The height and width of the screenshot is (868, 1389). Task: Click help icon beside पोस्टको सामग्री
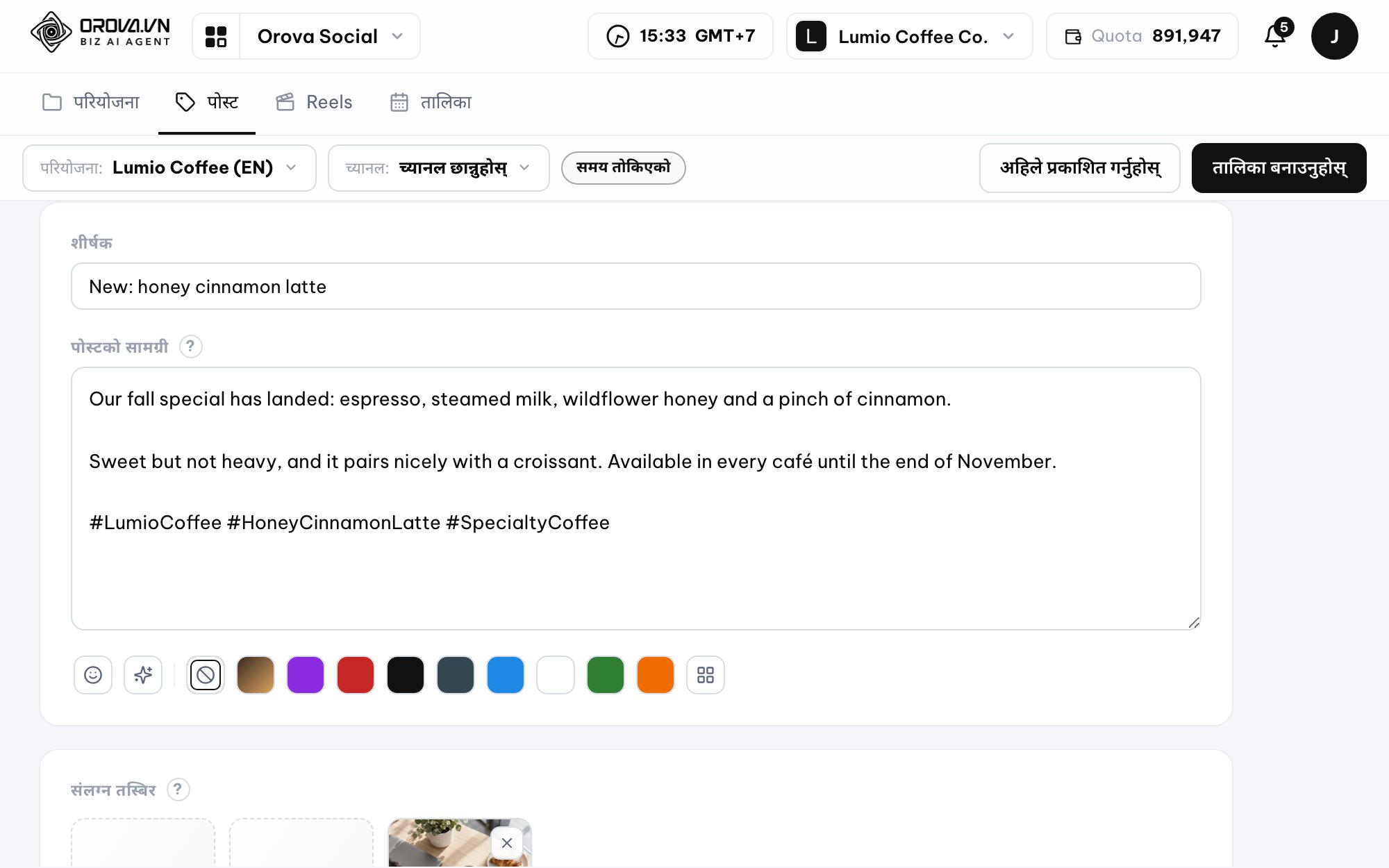pos(190,346)
